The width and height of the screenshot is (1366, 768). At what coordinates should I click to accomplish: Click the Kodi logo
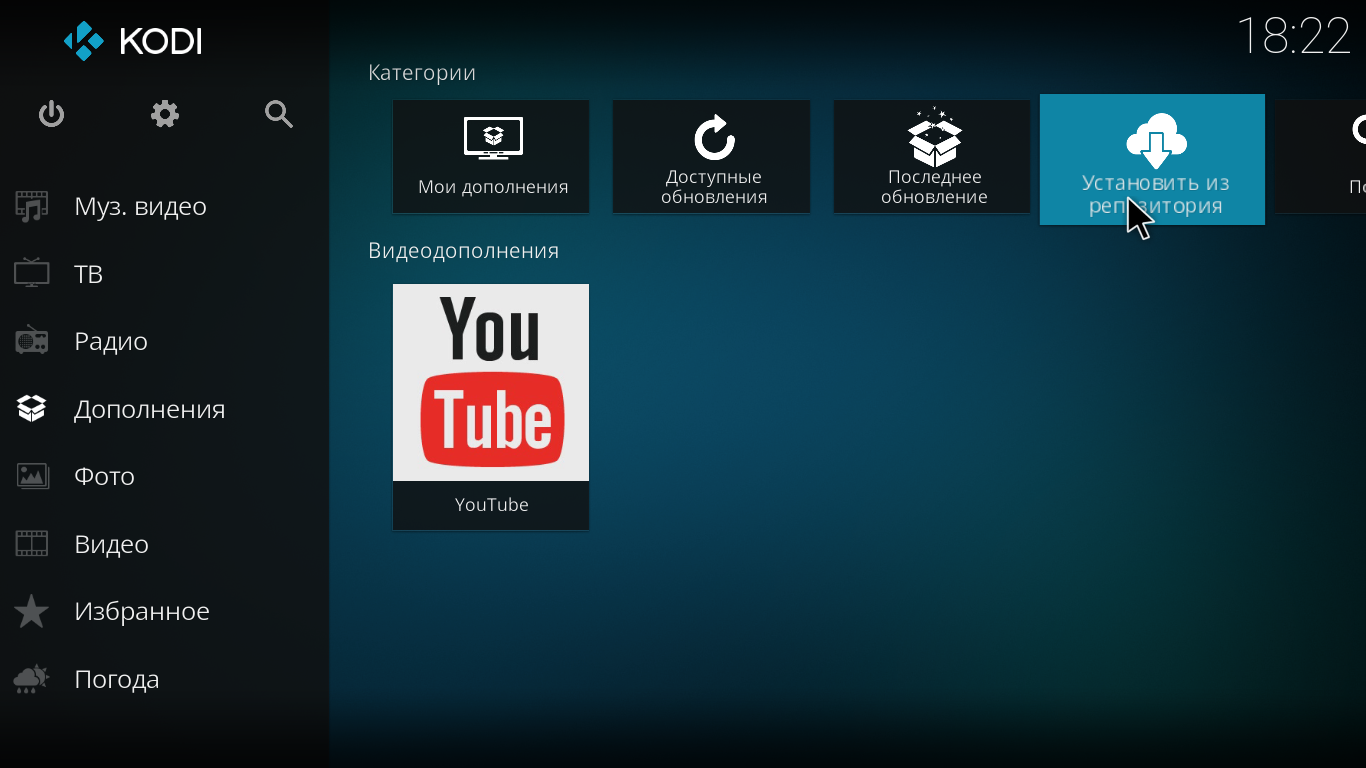[133, 41]
